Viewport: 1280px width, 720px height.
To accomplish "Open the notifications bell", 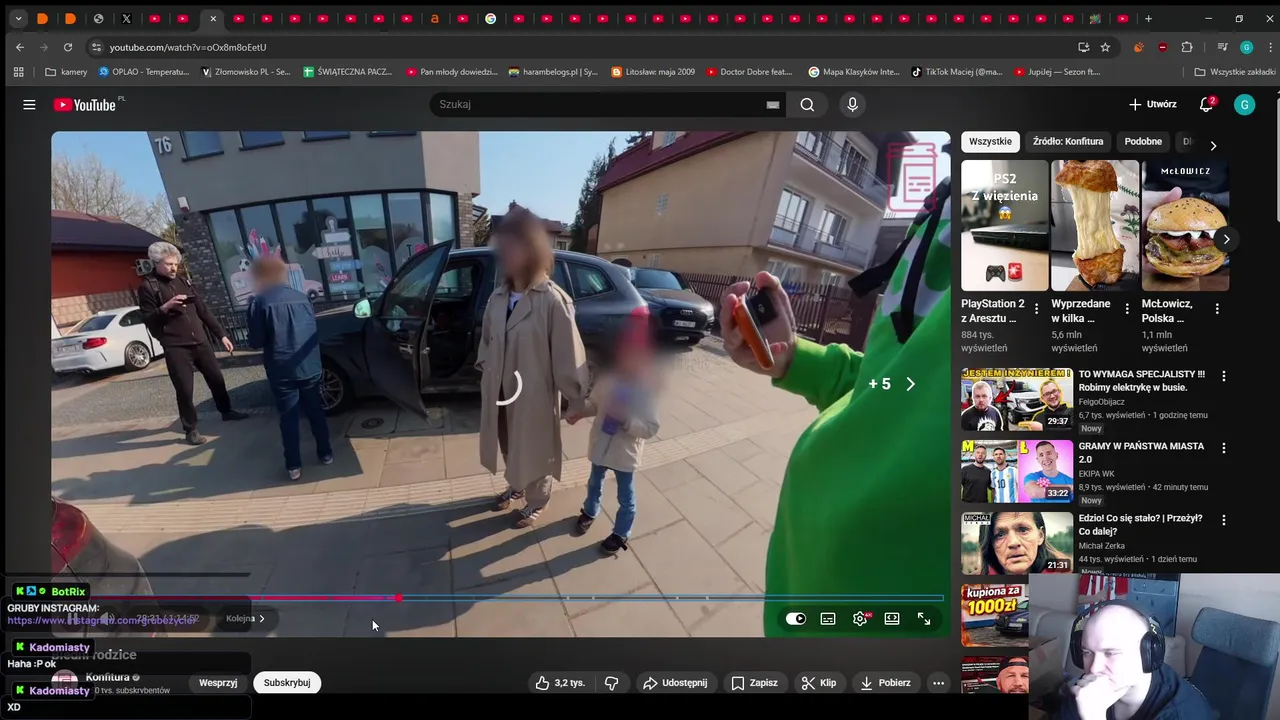I will click(x=1207, y=104).
